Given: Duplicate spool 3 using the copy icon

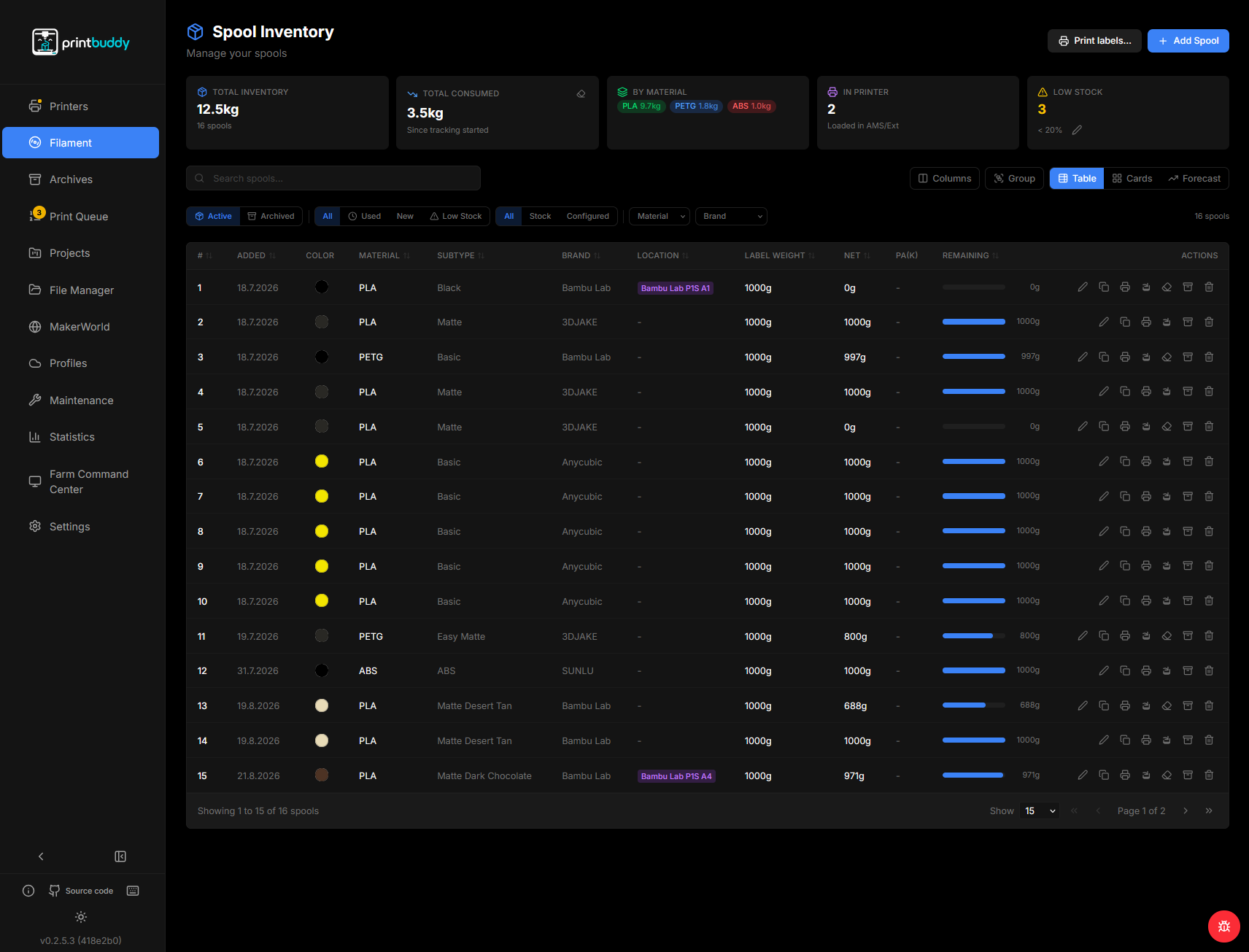Looking at the screenshot, I should pos(1104,357).
